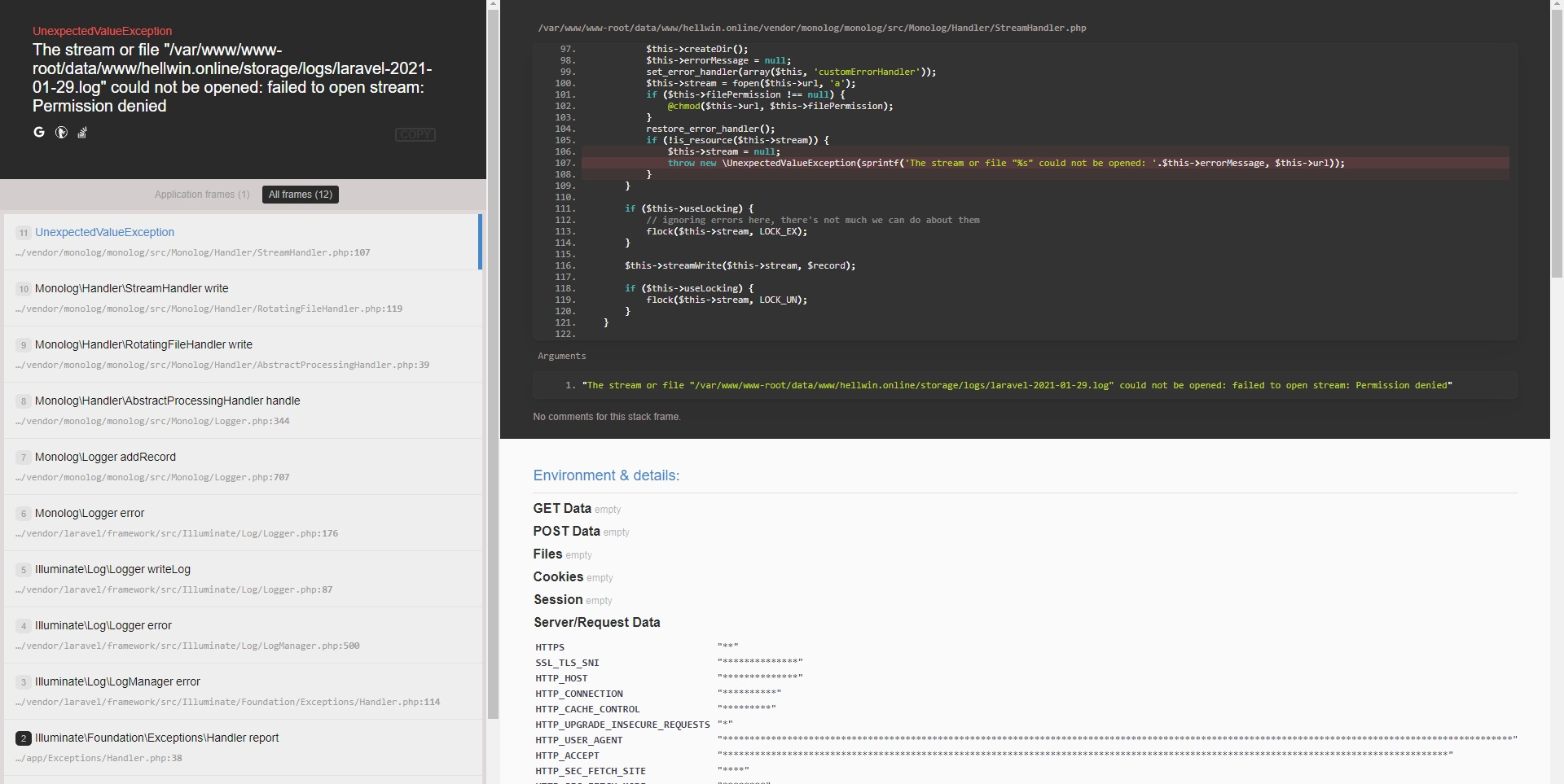1564x784 pixels.
Task: Click the HTTP_CACHE_CONTROL variable name
Action: click(x=587, y=709)
